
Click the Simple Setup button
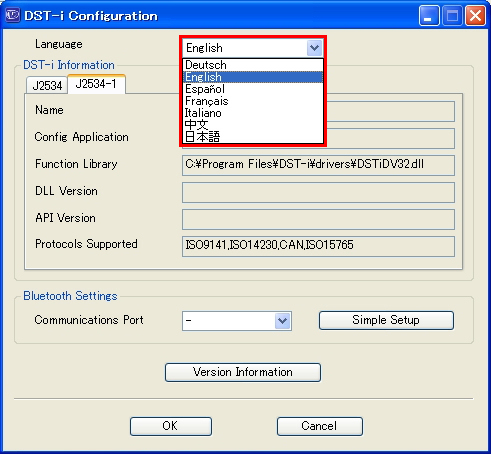386,320
